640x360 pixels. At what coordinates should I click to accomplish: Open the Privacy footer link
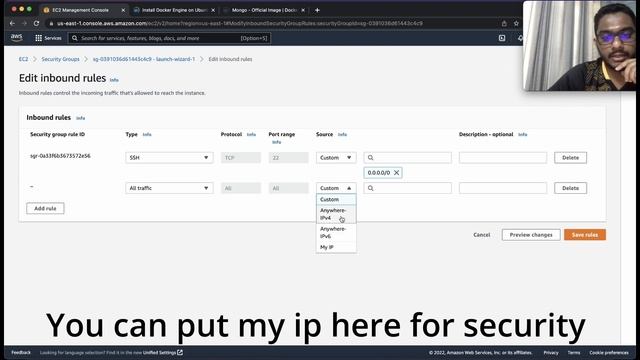(551, 353)
